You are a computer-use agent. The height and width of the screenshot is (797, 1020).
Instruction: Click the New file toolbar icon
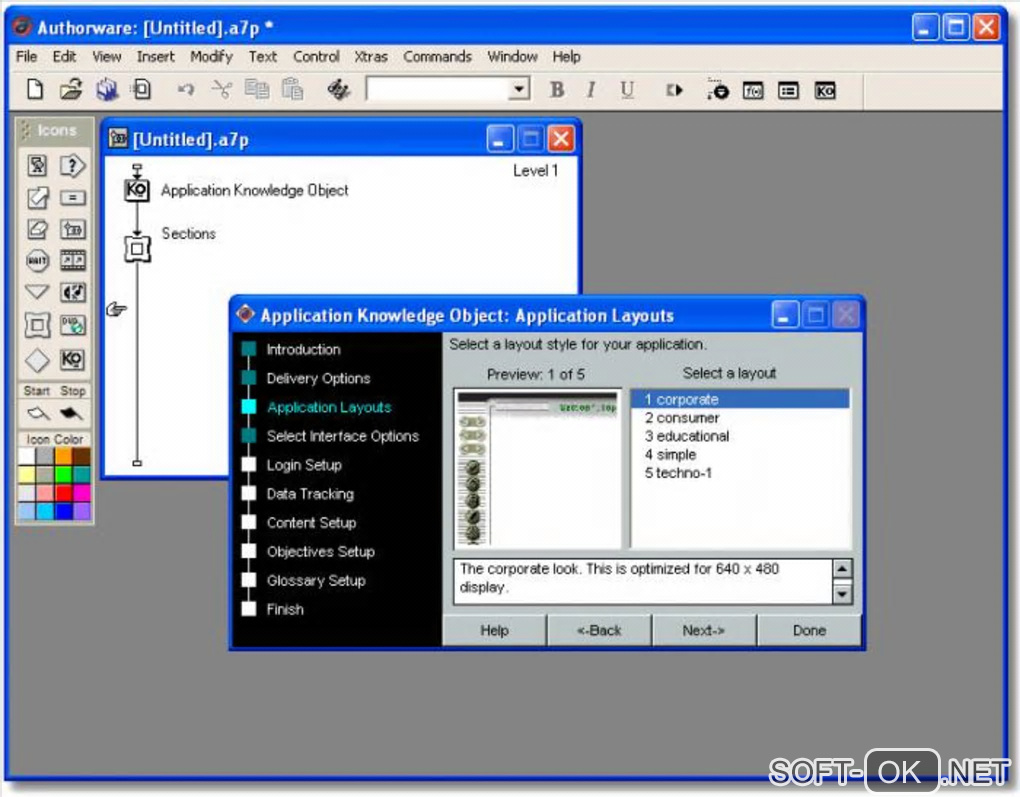click(35, 89)
